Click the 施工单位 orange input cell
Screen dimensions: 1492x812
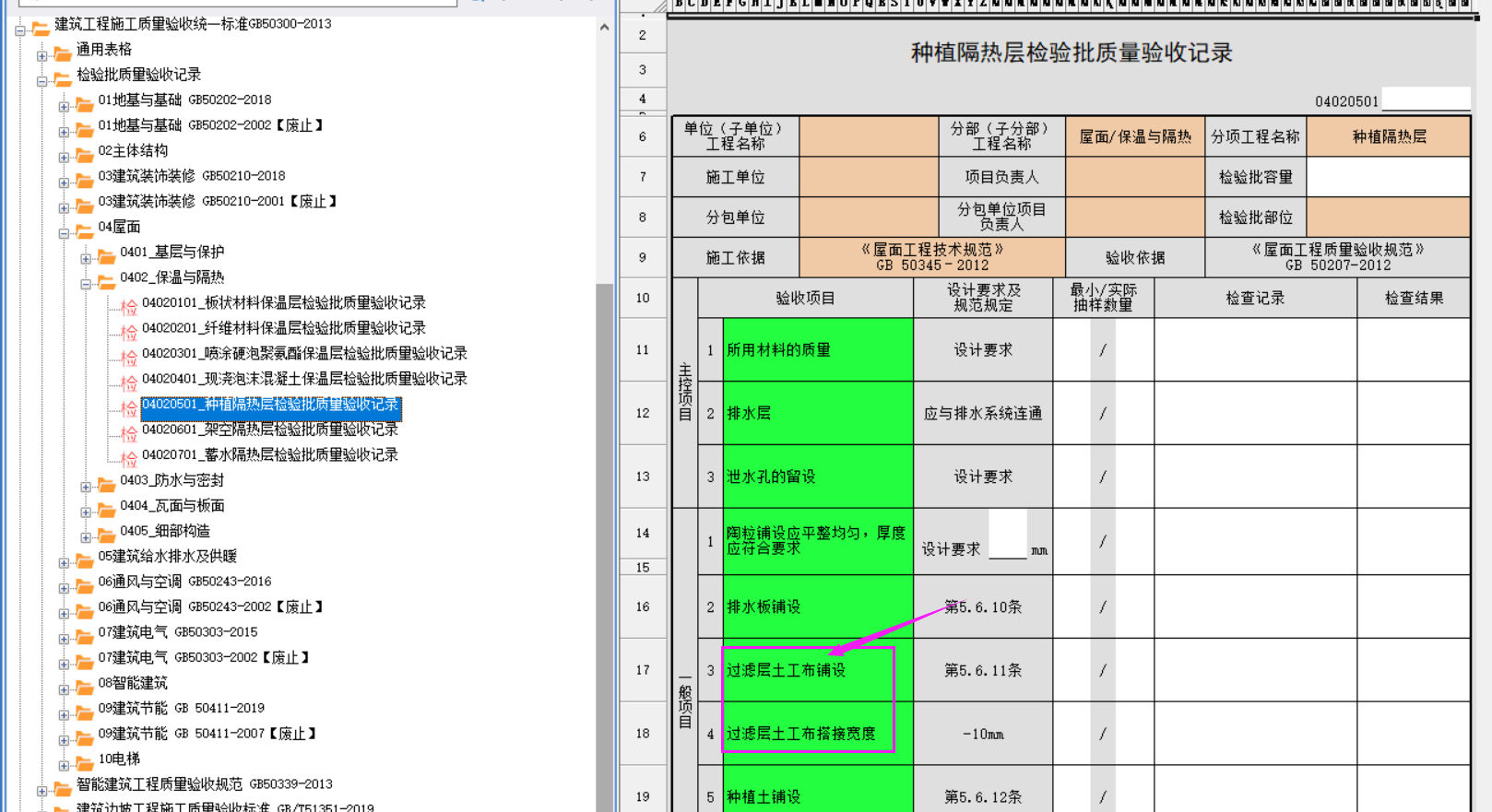tap(869, 177)
